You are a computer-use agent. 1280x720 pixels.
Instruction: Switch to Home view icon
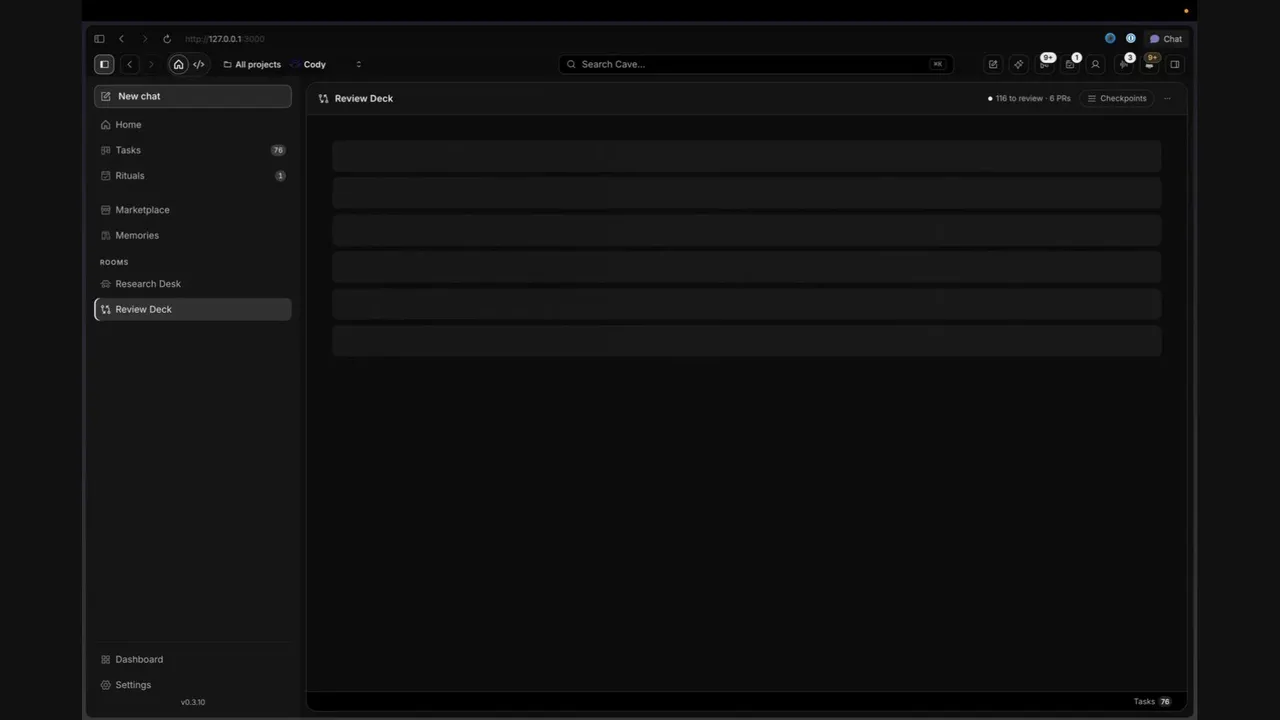pyautogui.click(x=178, y=64)
